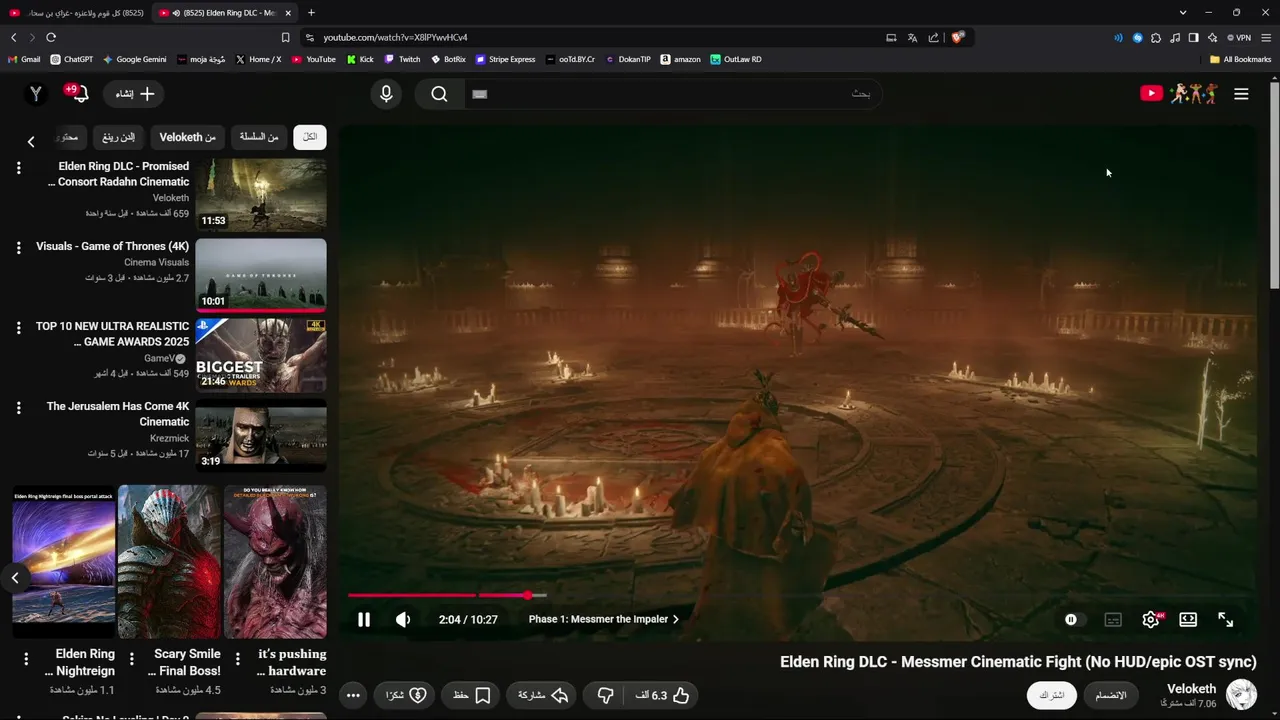The image size is (1280, 720).
Task: Open Visuals - Game of Thrones (4K) title
Action: click(113, 246)
